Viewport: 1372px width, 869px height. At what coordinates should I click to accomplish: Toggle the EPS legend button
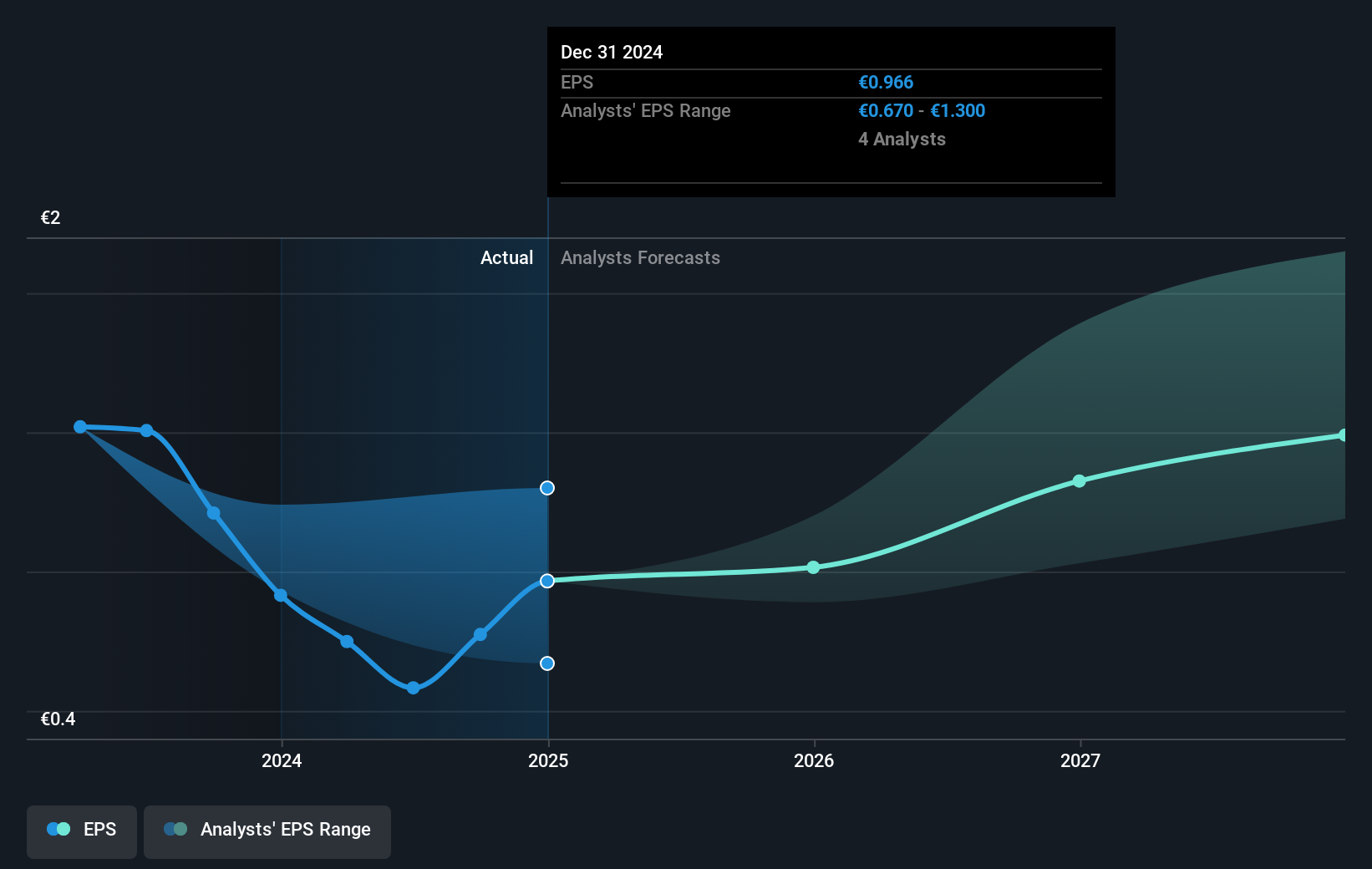[82, 831]
